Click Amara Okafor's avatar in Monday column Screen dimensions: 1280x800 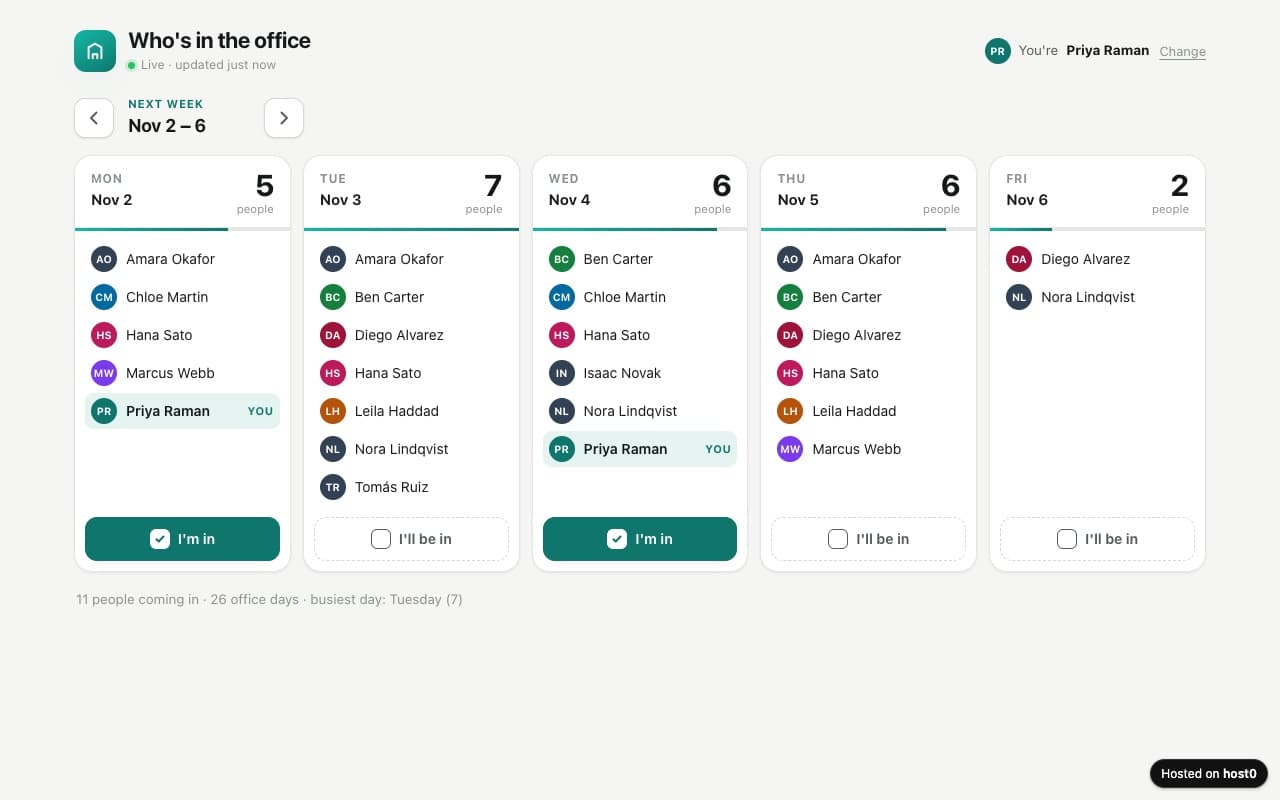(x=104, y=259)
